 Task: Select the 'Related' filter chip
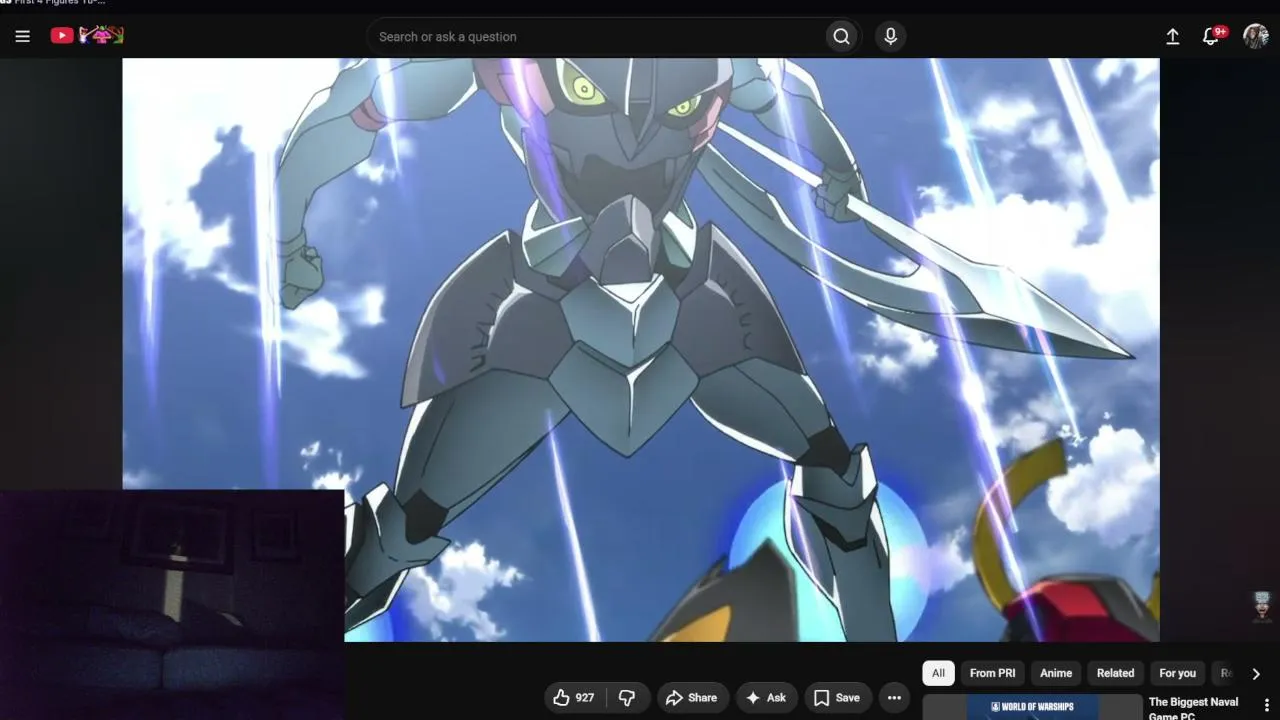(x=1115, y=673)
